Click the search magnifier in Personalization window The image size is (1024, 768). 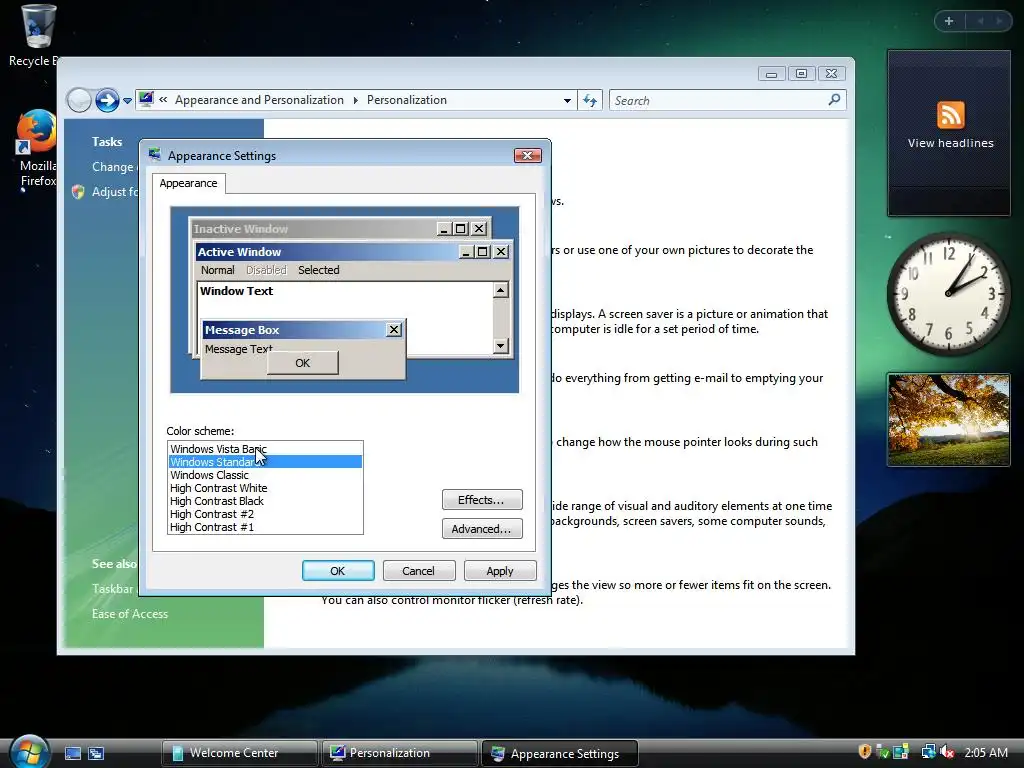834,100
